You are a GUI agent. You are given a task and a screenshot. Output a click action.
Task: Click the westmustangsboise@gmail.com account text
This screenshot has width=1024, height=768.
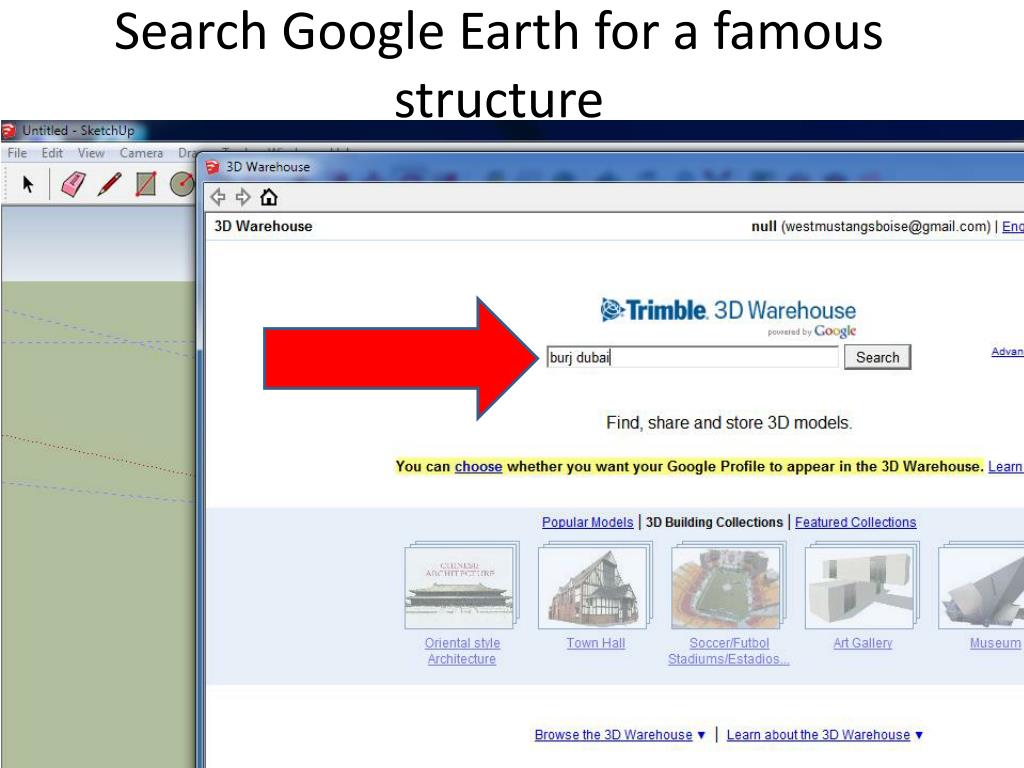886,227
